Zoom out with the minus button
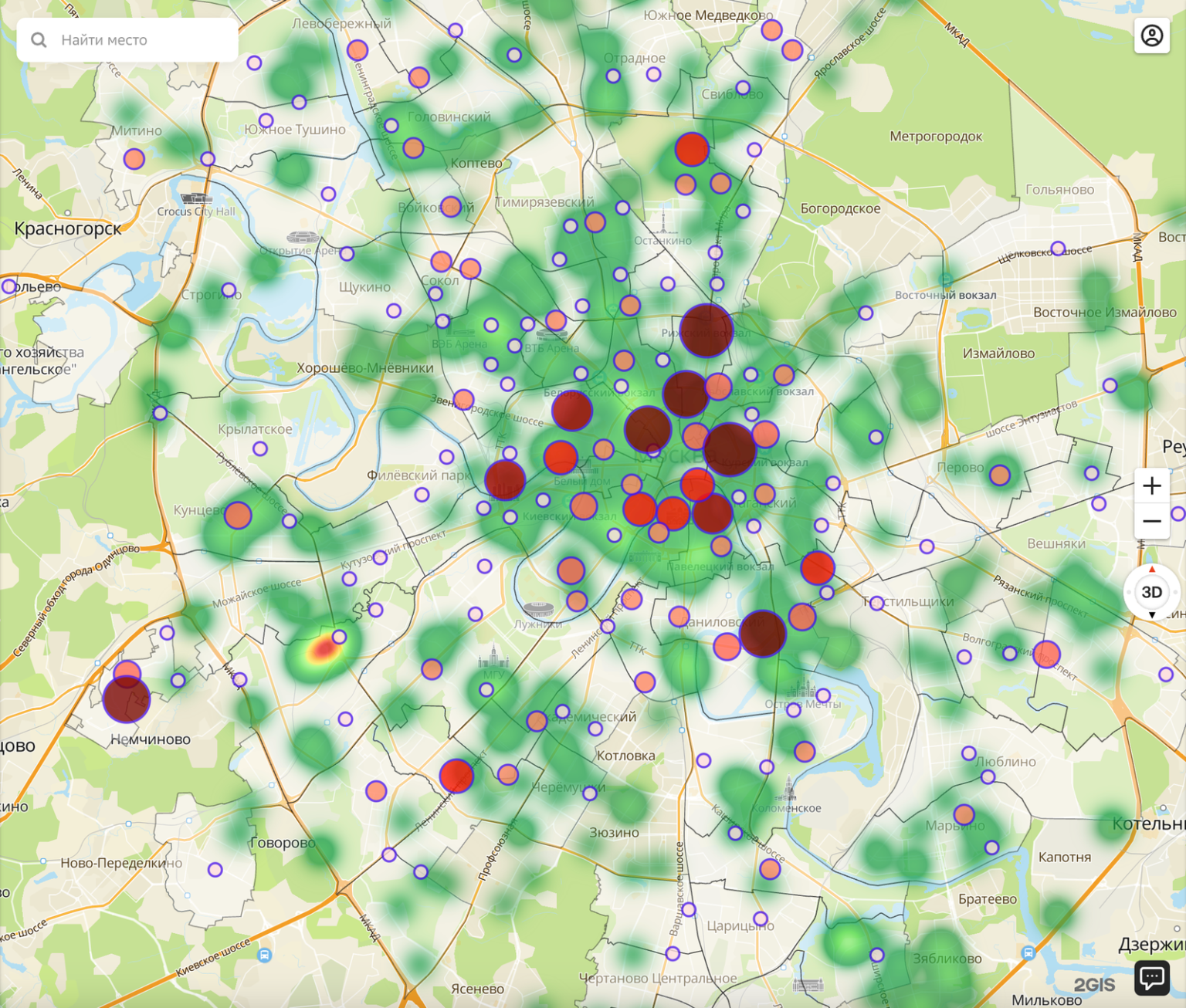This screenshot has height=1008, width=1186. click(1151, 521)
